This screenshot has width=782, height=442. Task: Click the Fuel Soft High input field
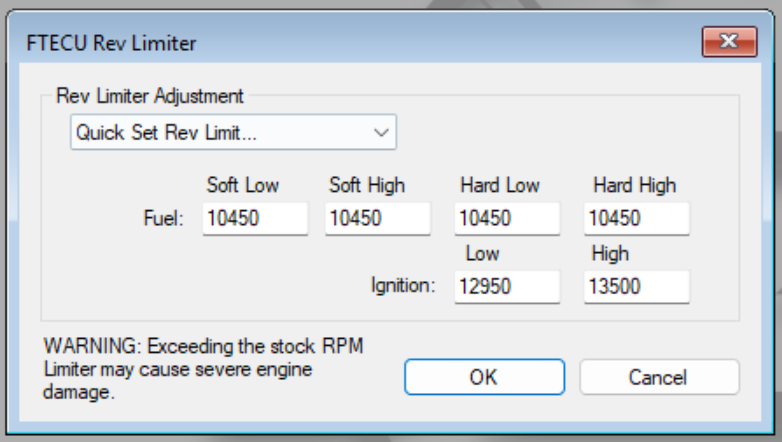pyautogui.click(x=378, y=219)
